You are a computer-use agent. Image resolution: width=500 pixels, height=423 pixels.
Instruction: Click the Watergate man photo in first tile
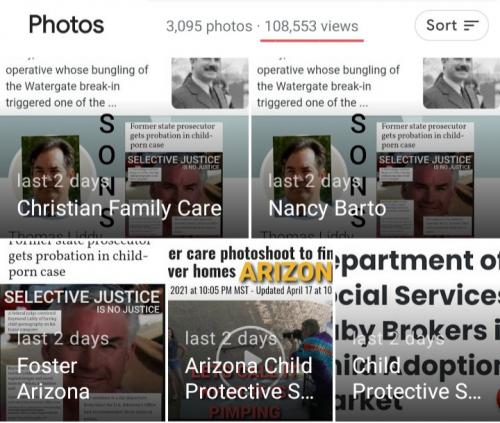click(x=210, y=83)
